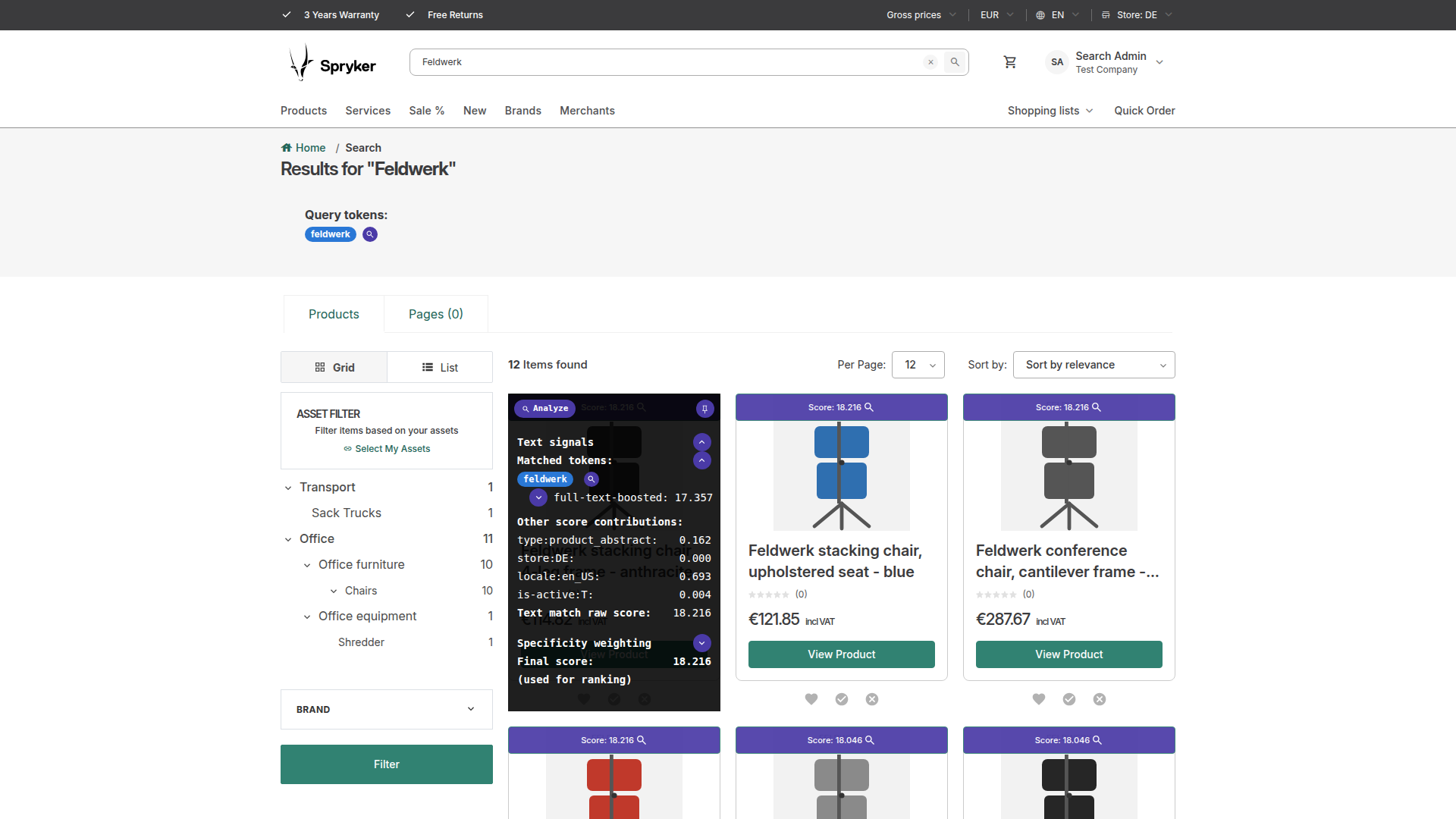Select the Sack Trucks category

[347, 513]
